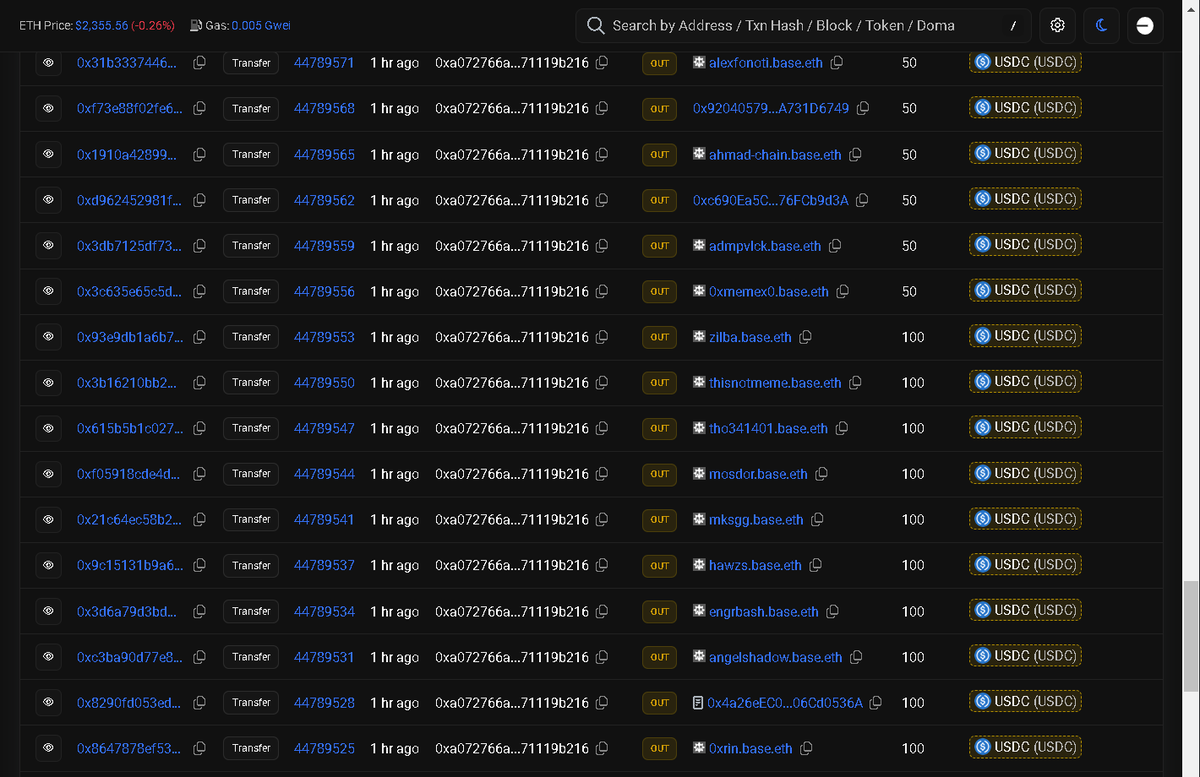Open angelshadow.base.eth address page
Image resolution: width=1200 pixels, height=777 pixels.
(775, 657)
